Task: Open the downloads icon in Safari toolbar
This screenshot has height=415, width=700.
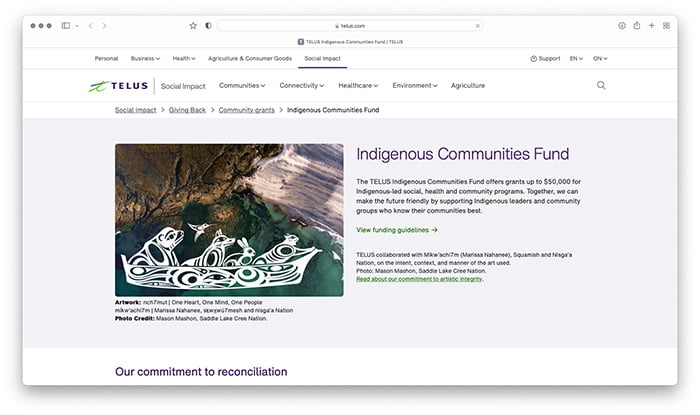Action: pyautogui.click(x=622, y=26)
